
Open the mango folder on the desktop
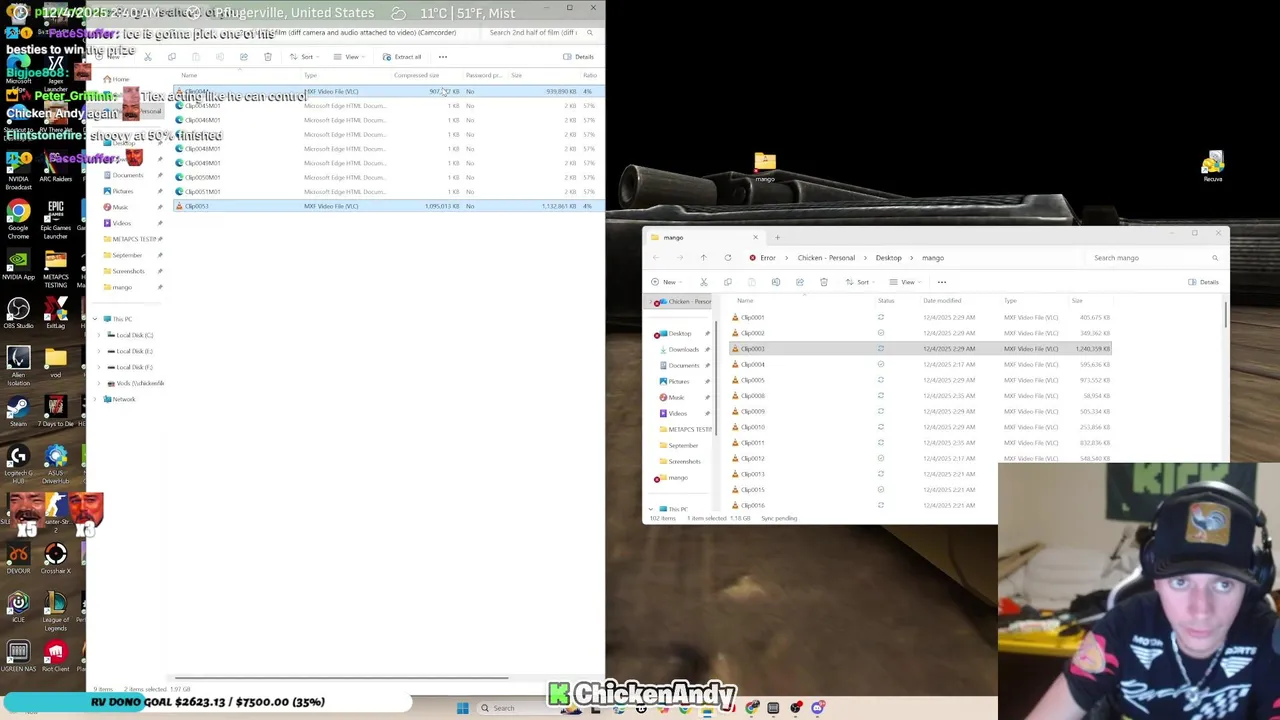pos(765,166)
